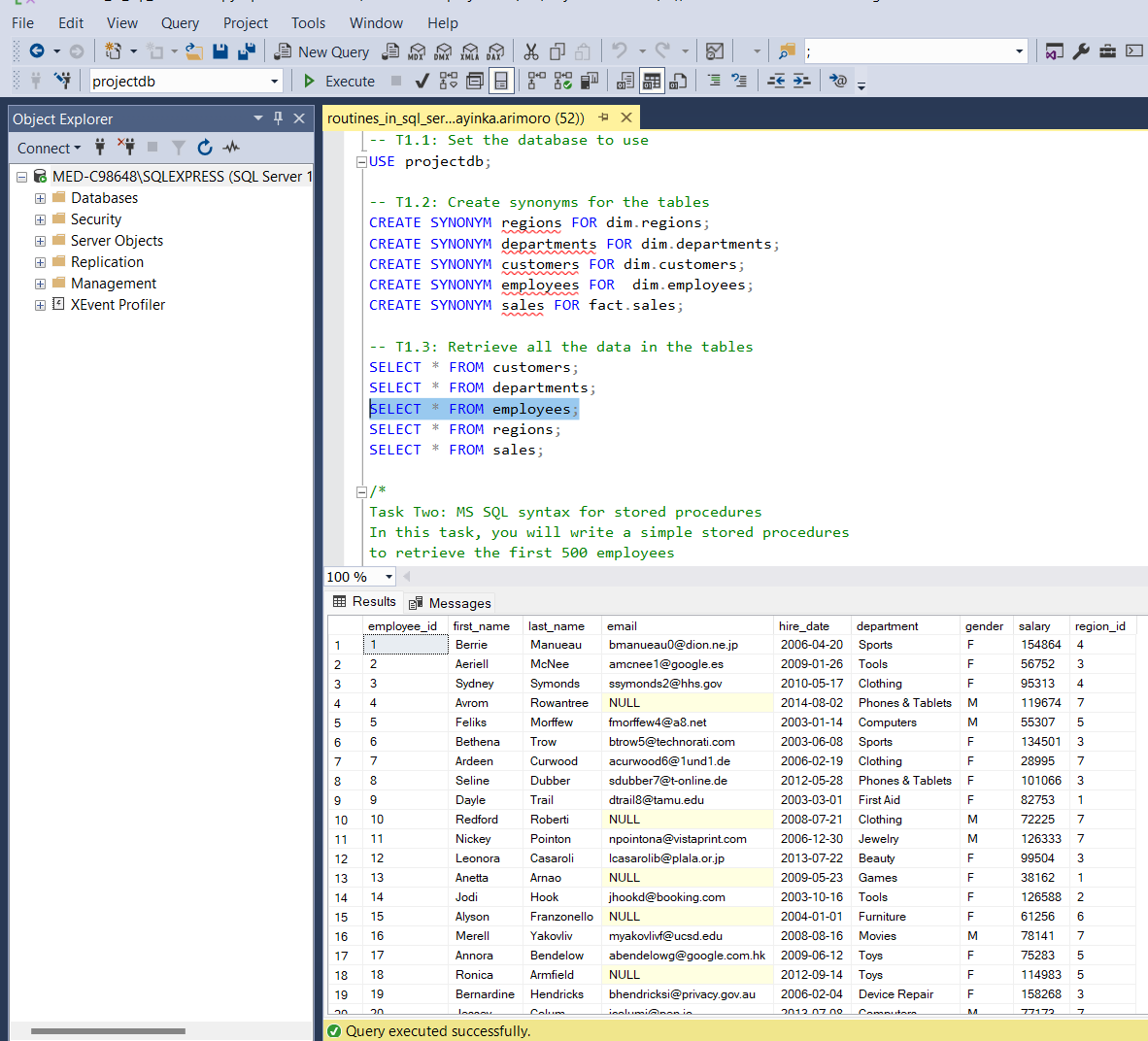Click the Save All icon
This screenshot has width=1148, height=1041.
point(247,51)
